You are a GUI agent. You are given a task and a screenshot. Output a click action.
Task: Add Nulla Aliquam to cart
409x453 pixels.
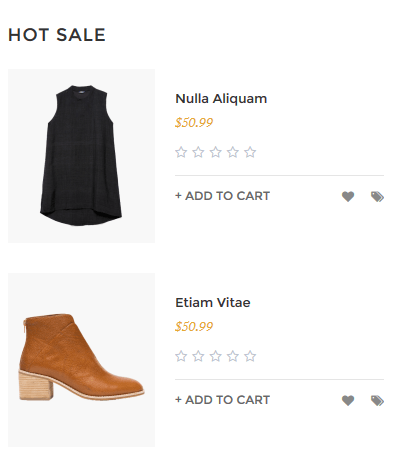[222, 196]
